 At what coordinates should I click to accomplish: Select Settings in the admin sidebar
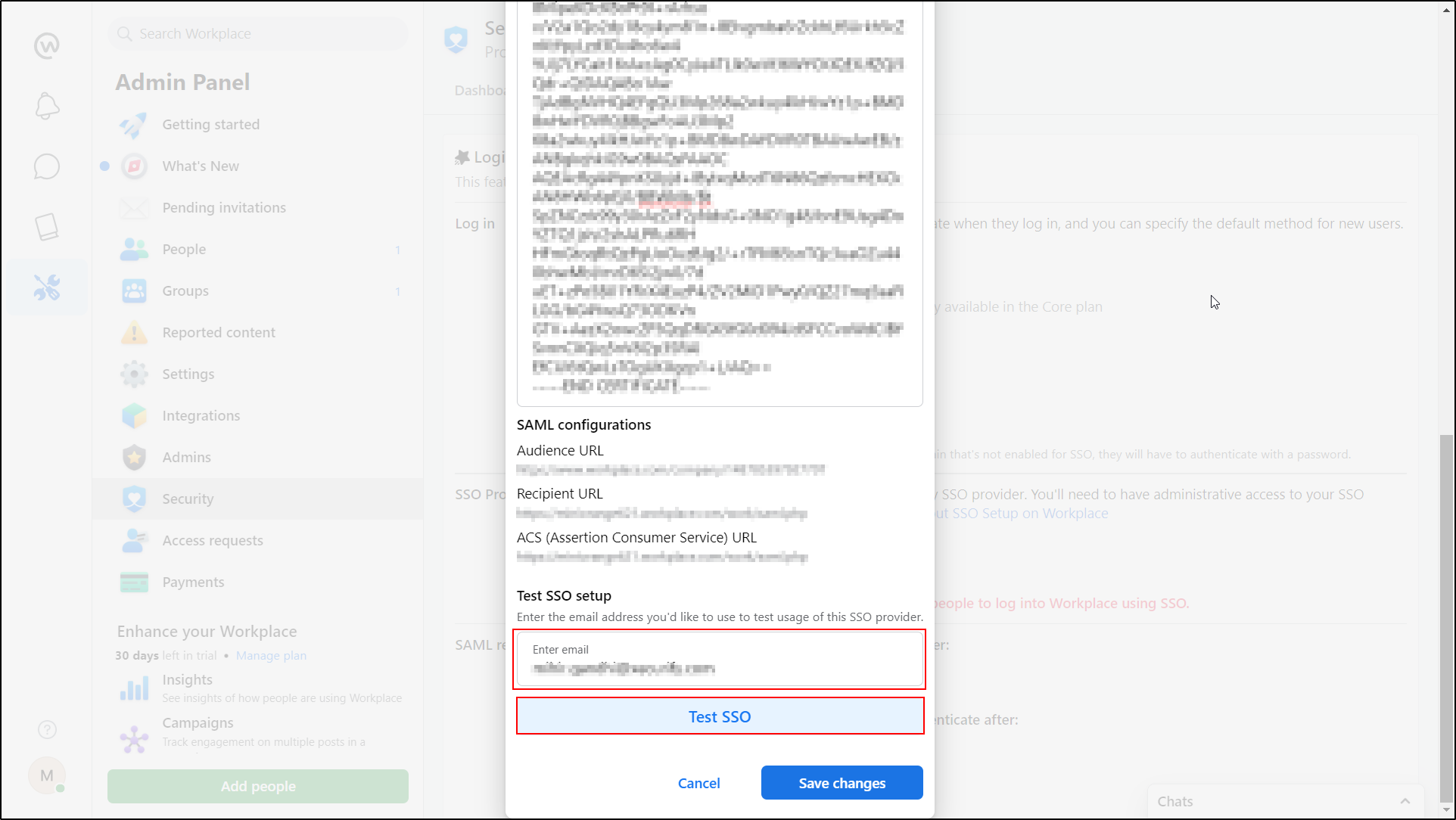[x=188, y=374]
